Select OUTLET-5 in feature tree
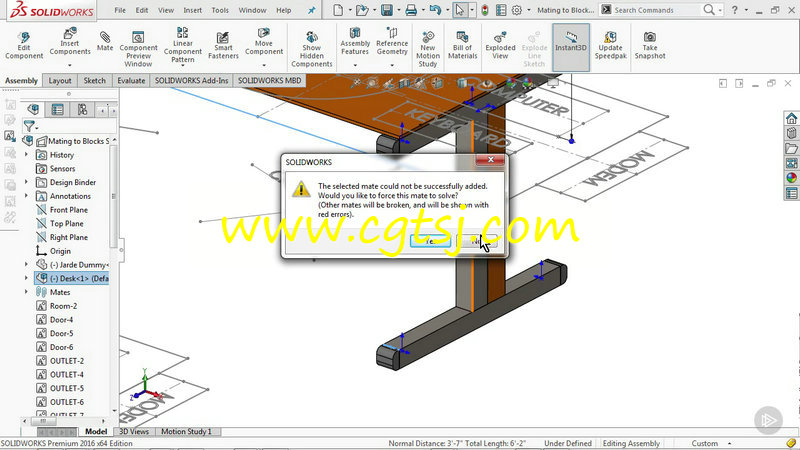Screen dimensions: 800x450 tap(66, 388)
